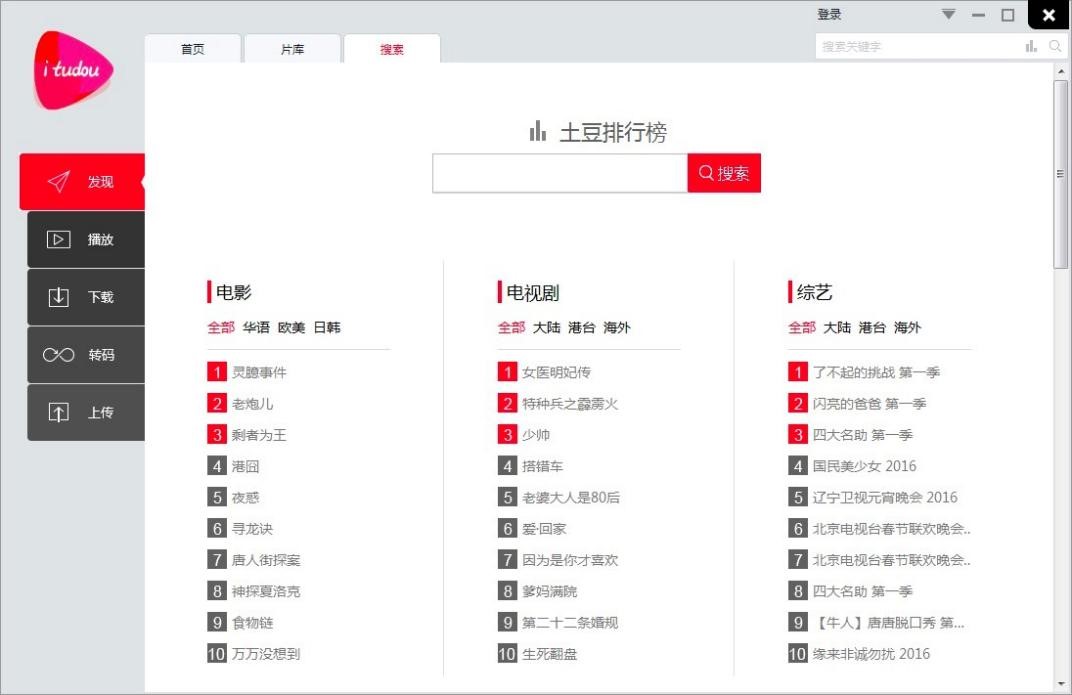Image resolution: width=1072 pixels, height=695 pixels.
Task: Click the scrollbar up arrow
Action: pos(1060,71)
